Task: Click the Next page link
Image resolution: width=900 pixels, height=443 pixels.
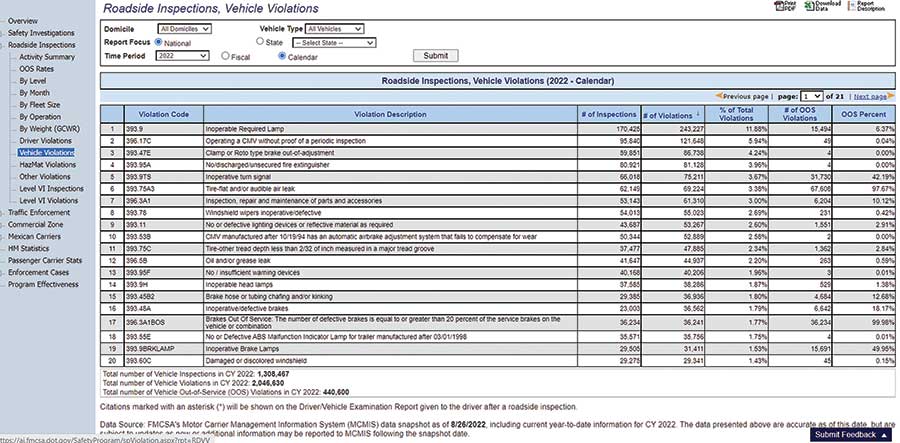Action: click(x=867, y=96)
